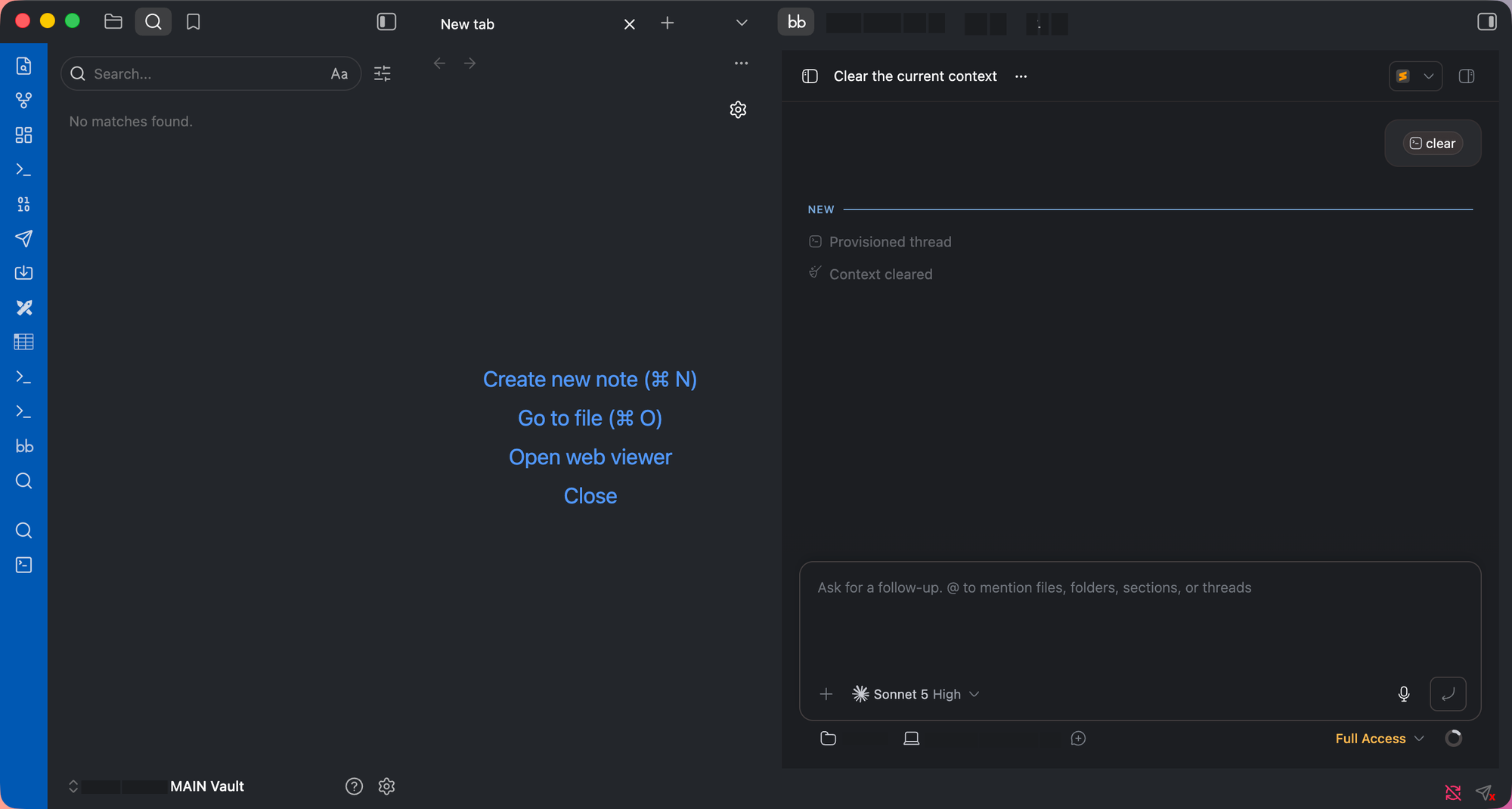The image size is (1512, 809).
Task: Click the circular progress indicator near Full Access
Action: click(1453, 739)
